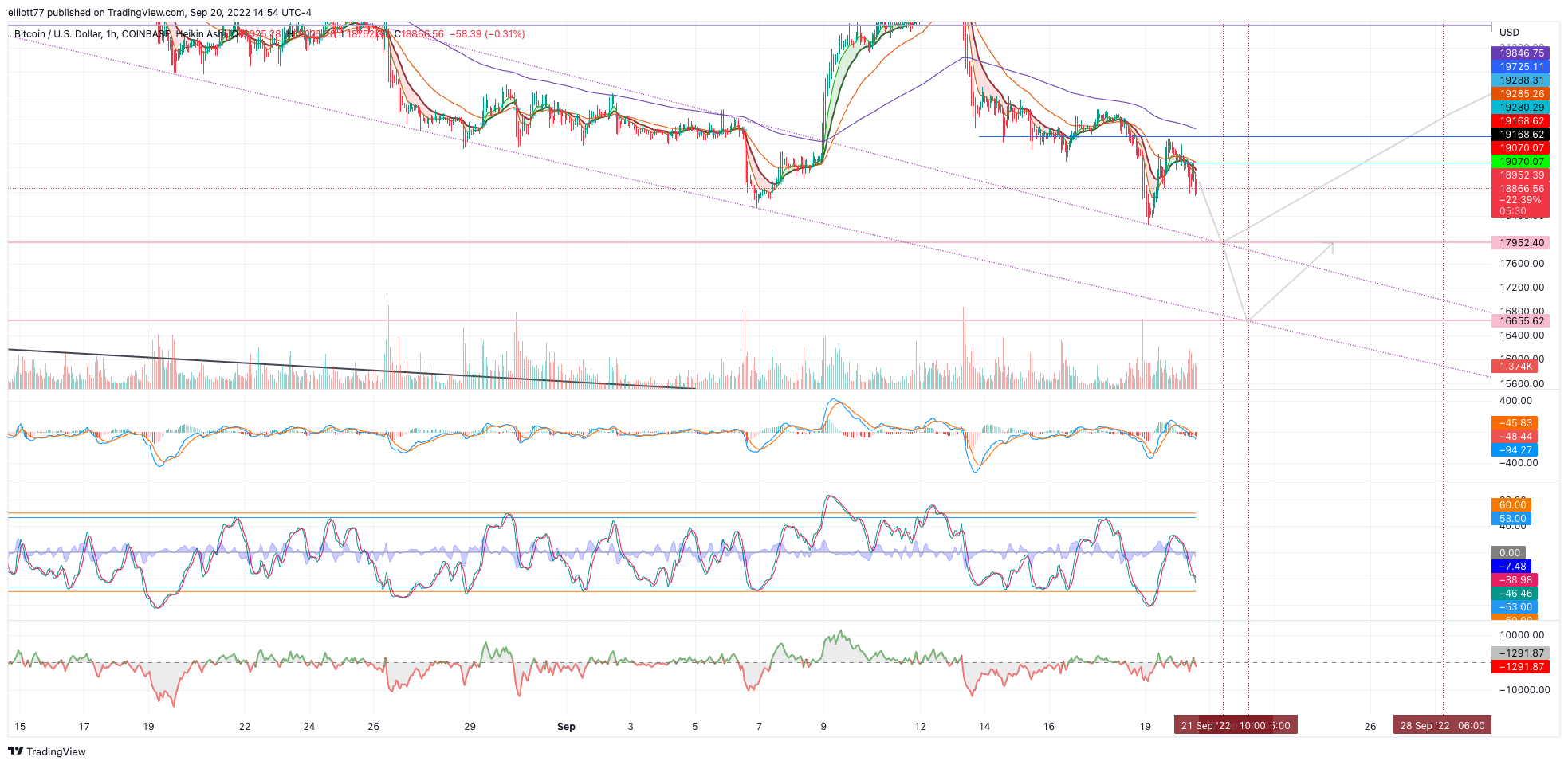Click the pink 17952.40 horizontal level label
Screen dimensions: 1568x765
pos(1520,243)
